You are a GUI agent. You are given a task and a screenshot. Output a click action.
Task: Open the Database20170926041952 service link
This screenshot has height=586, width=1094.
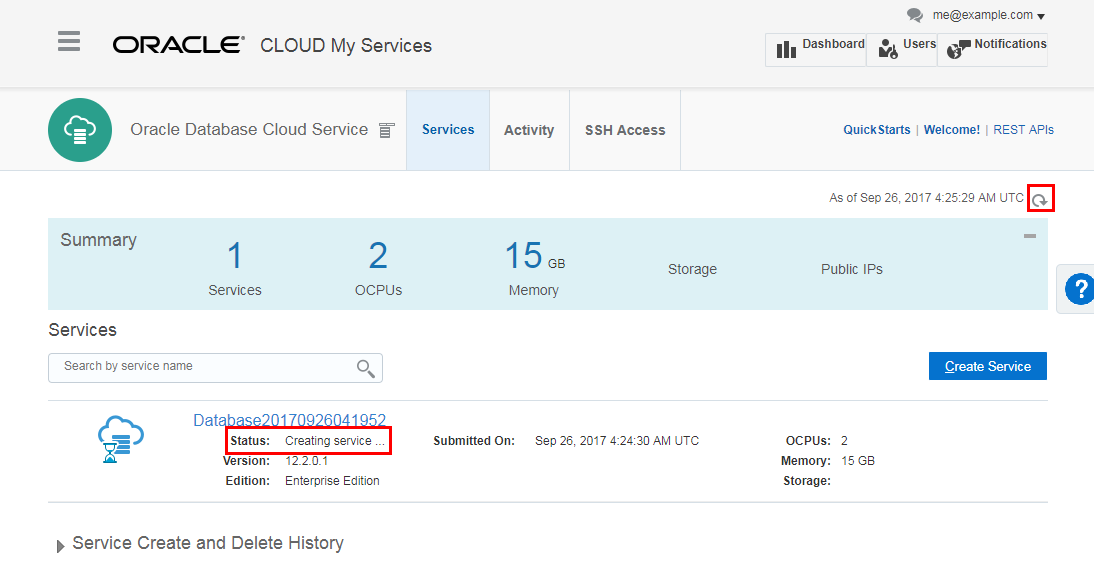pyautogui.click(x=289, y=420)
